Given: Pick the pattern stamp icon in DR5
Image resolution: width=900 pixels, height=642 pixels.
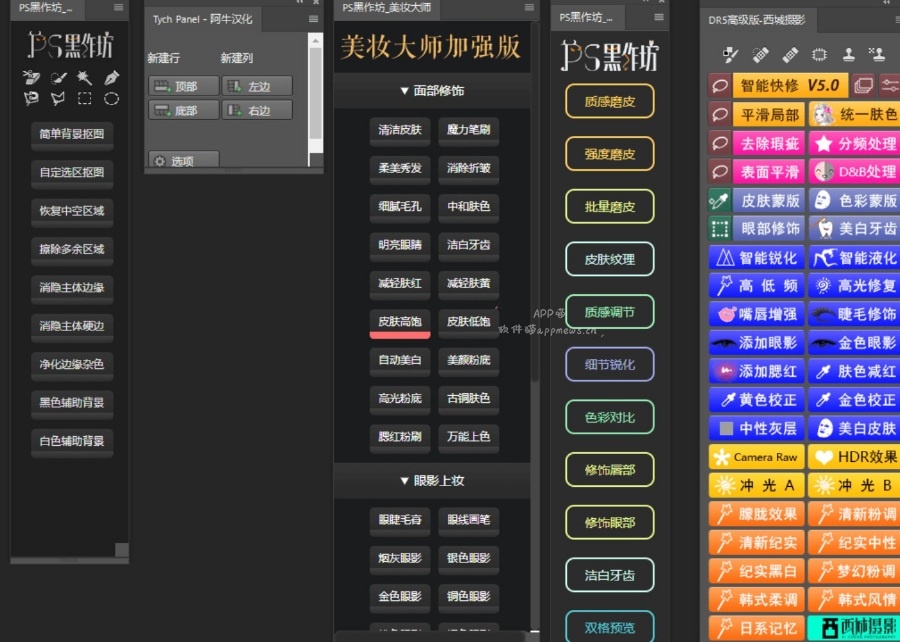Looking at the screenshot, I should [x=876, y=55].
